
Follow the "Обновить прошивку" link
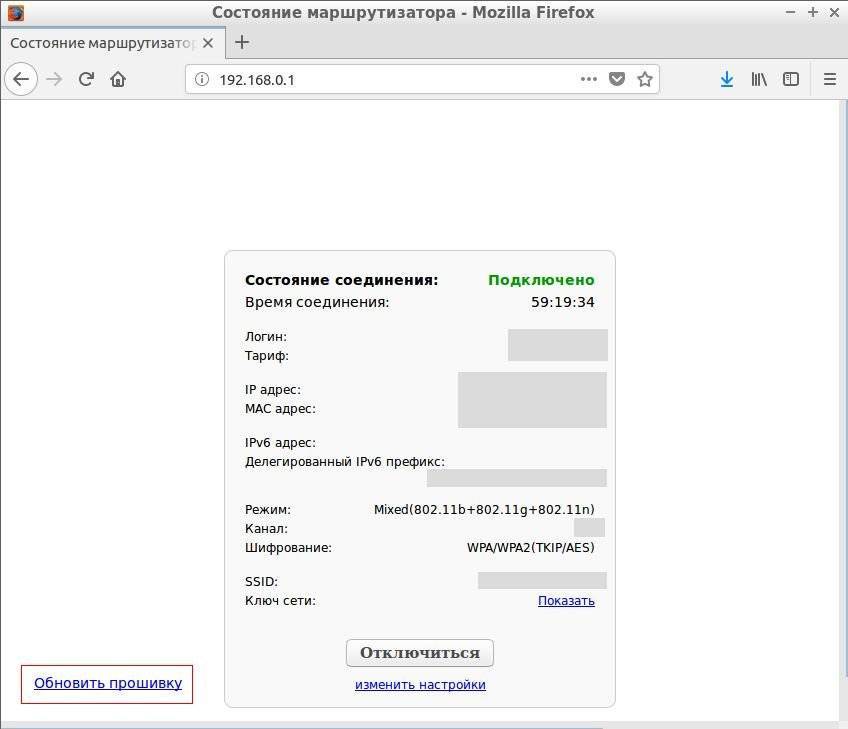[x=108, y=684]
